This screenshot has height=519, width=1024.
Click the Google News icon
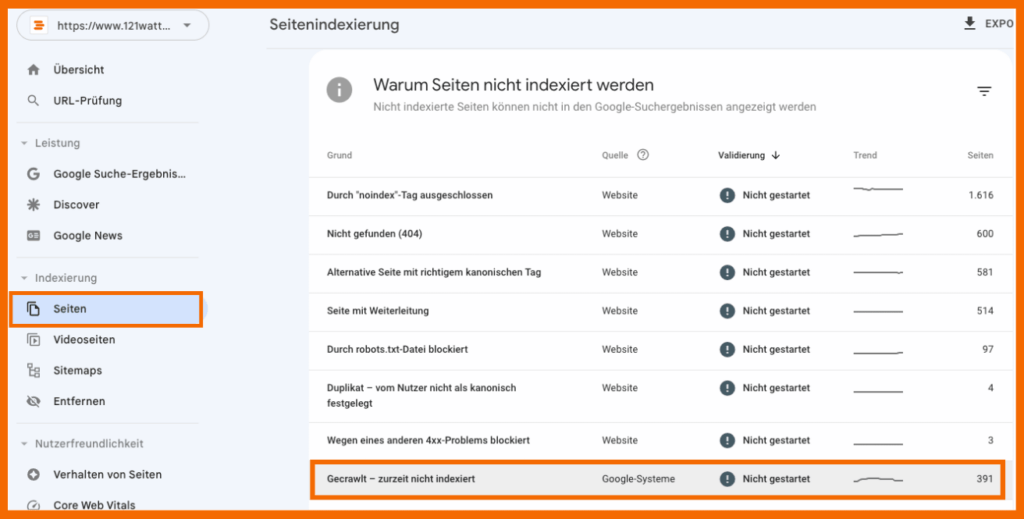coord(34,236)
